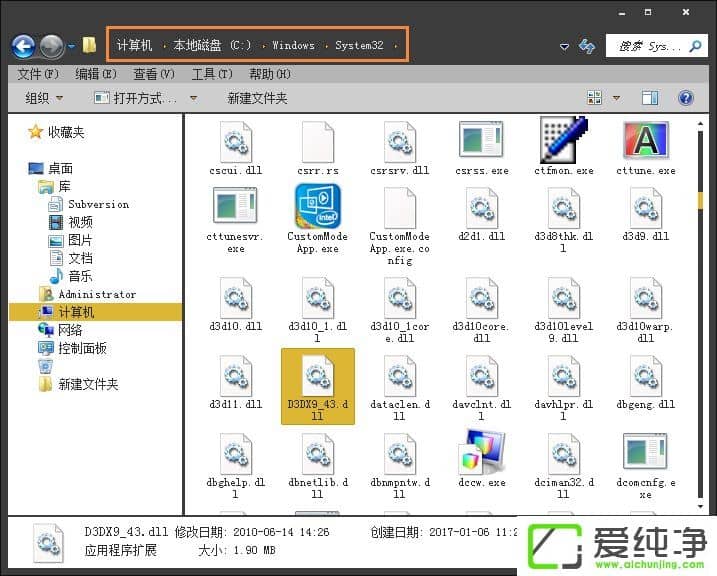Select the csrr.rs file icon

pos(318,142)
